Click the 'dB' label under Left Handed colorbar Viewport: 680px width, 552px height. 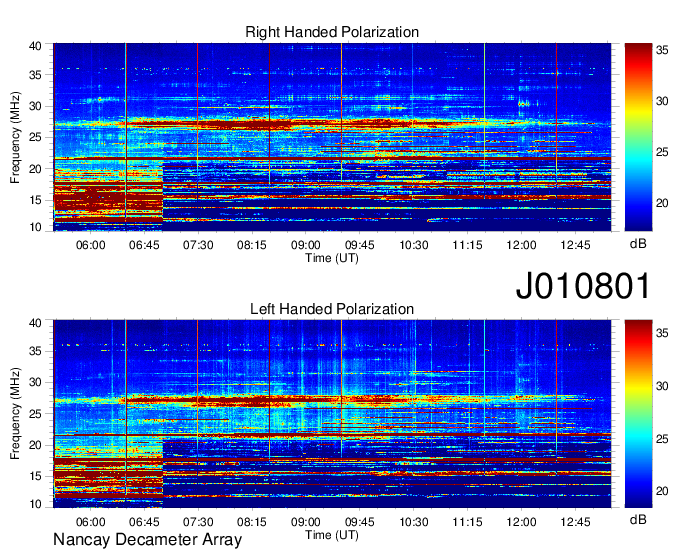coord(638,520)
